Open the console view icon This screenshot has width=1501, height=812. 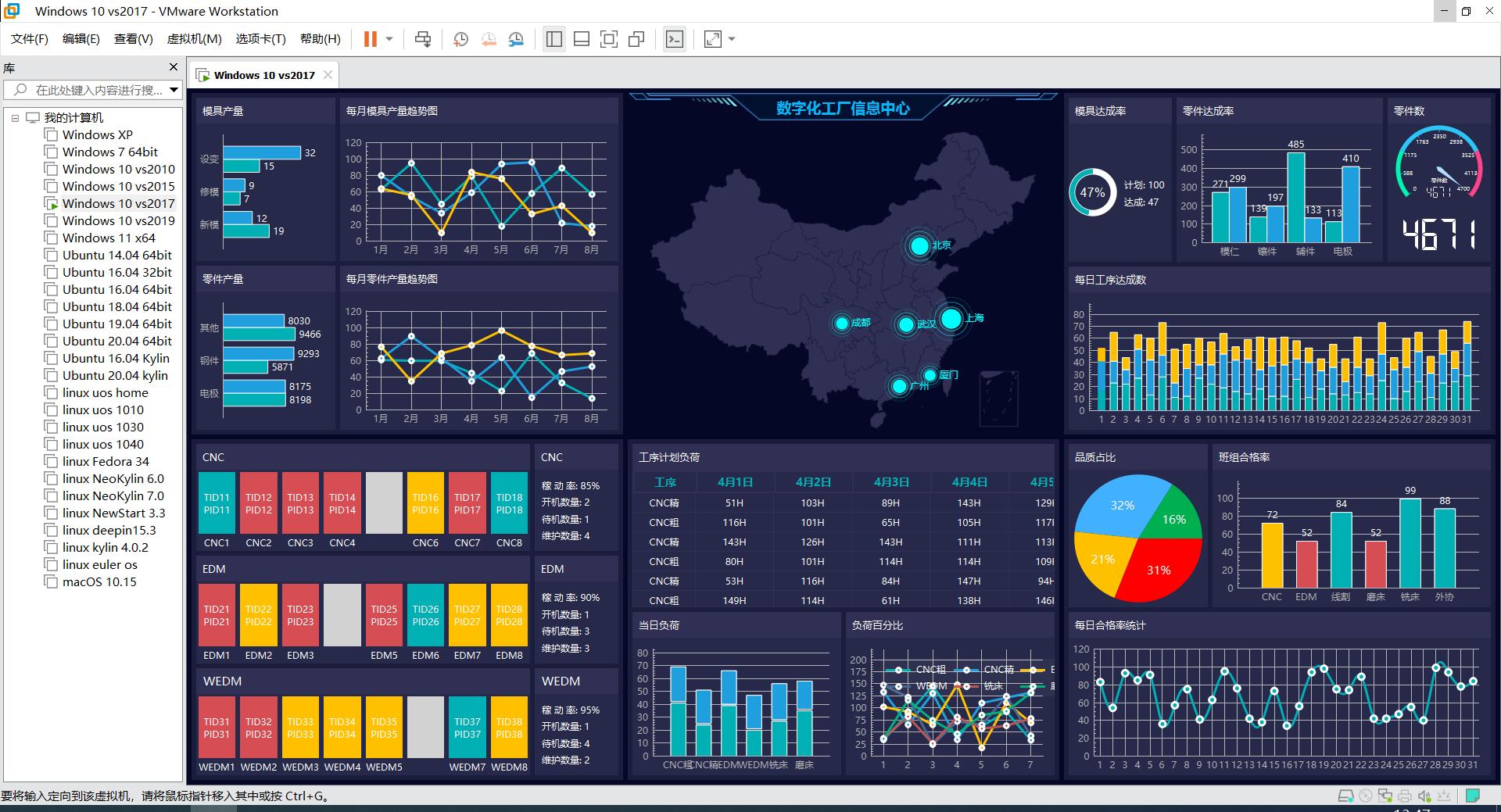tap(674, 39)
